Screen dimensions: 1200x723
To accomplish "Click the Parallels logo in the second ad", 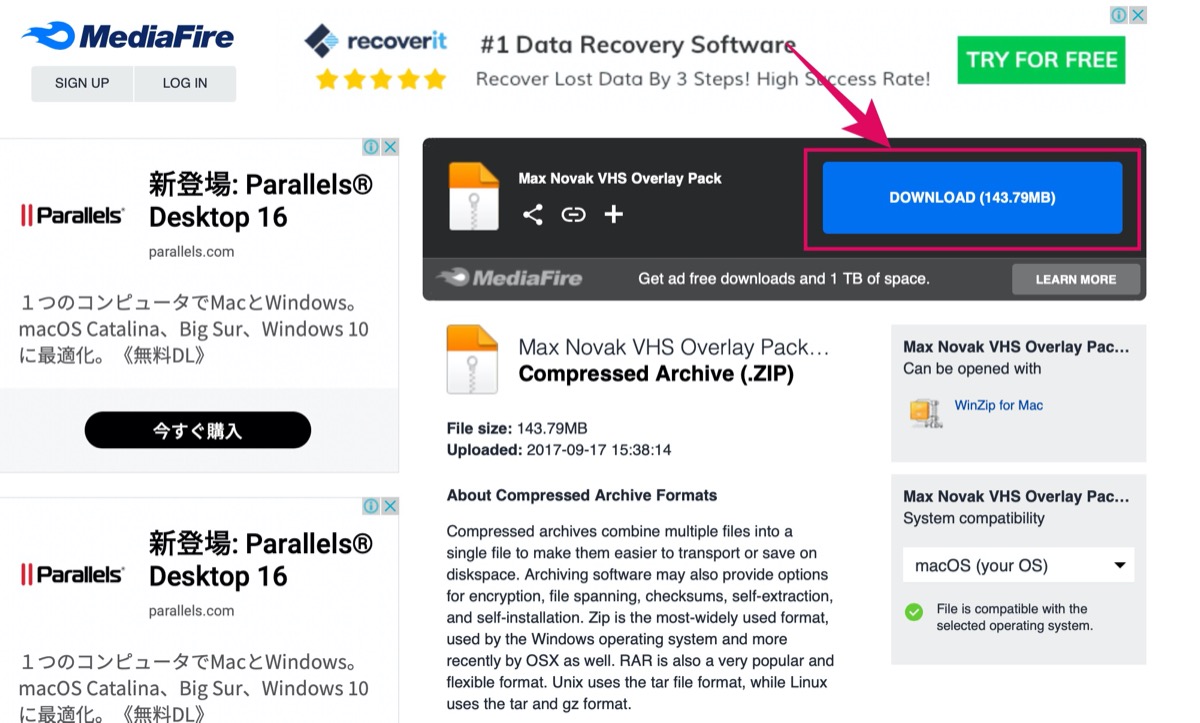I will (x=72, y=574).
